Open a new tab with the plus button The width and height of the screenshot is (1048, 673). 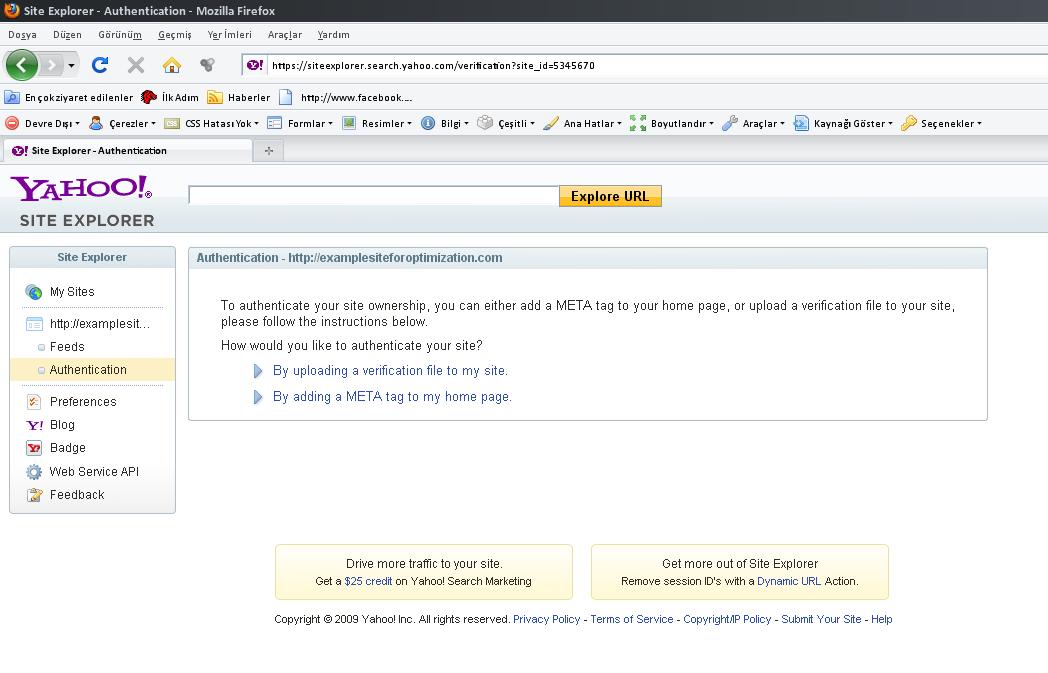(269, 151)
